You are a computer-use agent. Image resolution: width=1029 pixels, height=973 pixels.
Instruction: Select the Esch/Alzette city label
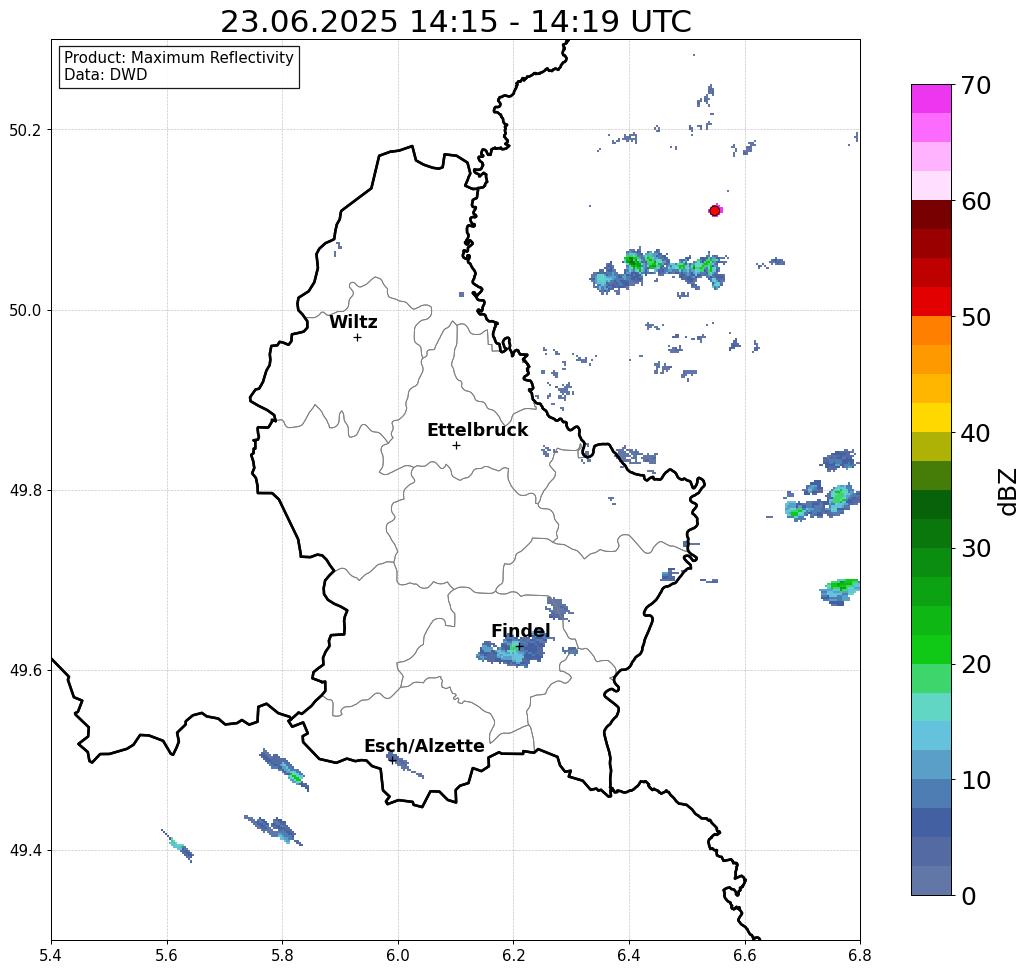[x=424, y=746]
